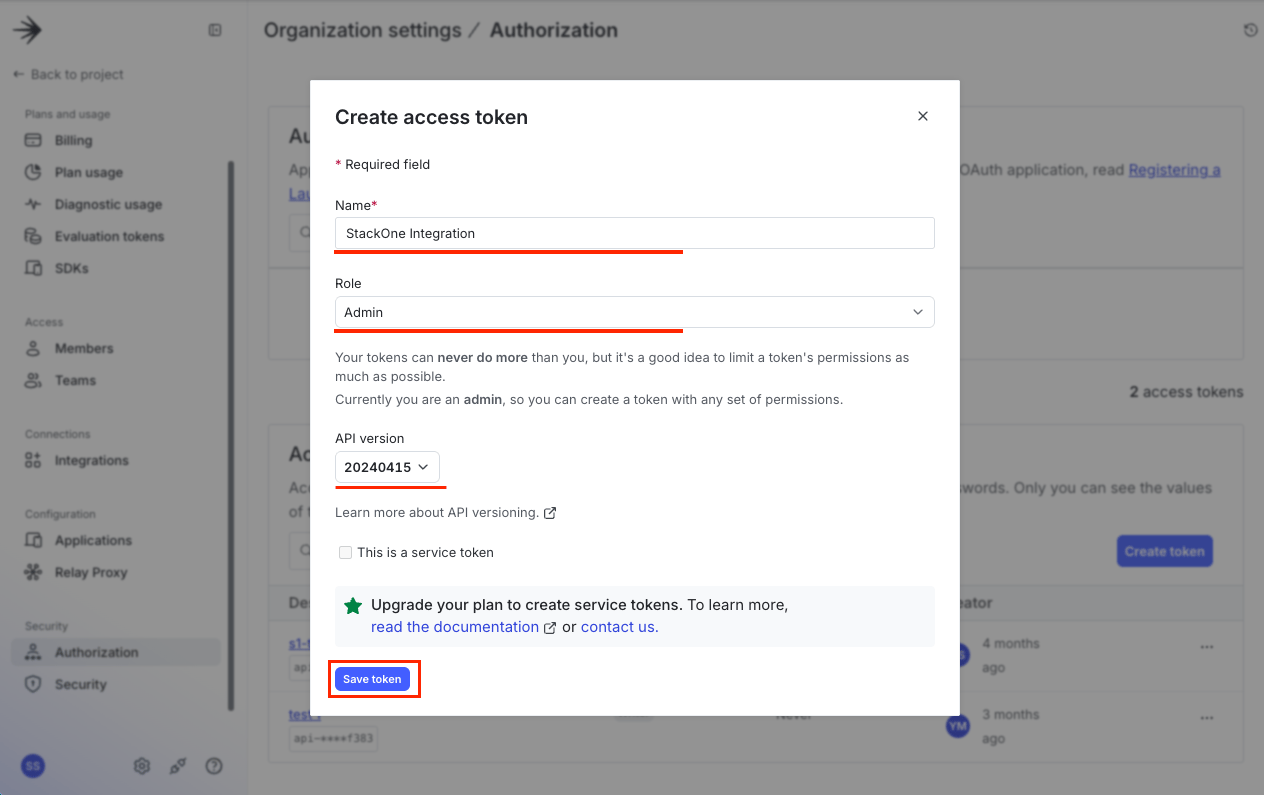
Task: Click the Relay Proxy icon
Action: click(33, 572)
